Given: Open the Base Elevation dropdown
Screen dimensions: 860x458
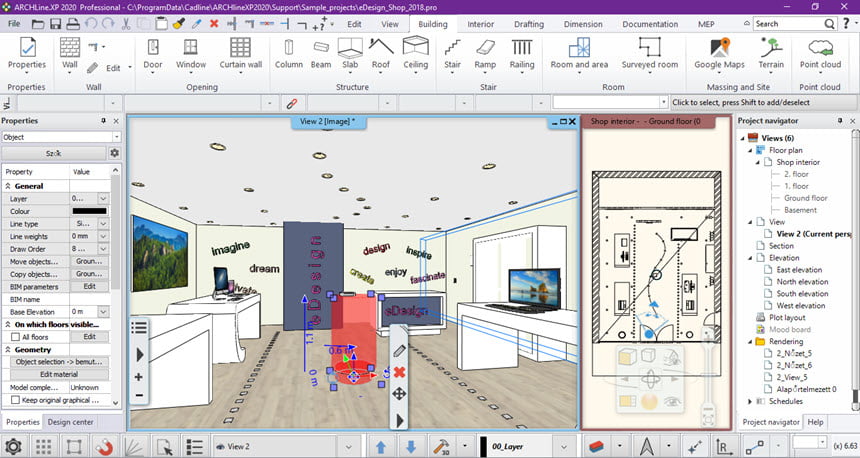Looking at the screenshot, I should [x=103, y=312].
